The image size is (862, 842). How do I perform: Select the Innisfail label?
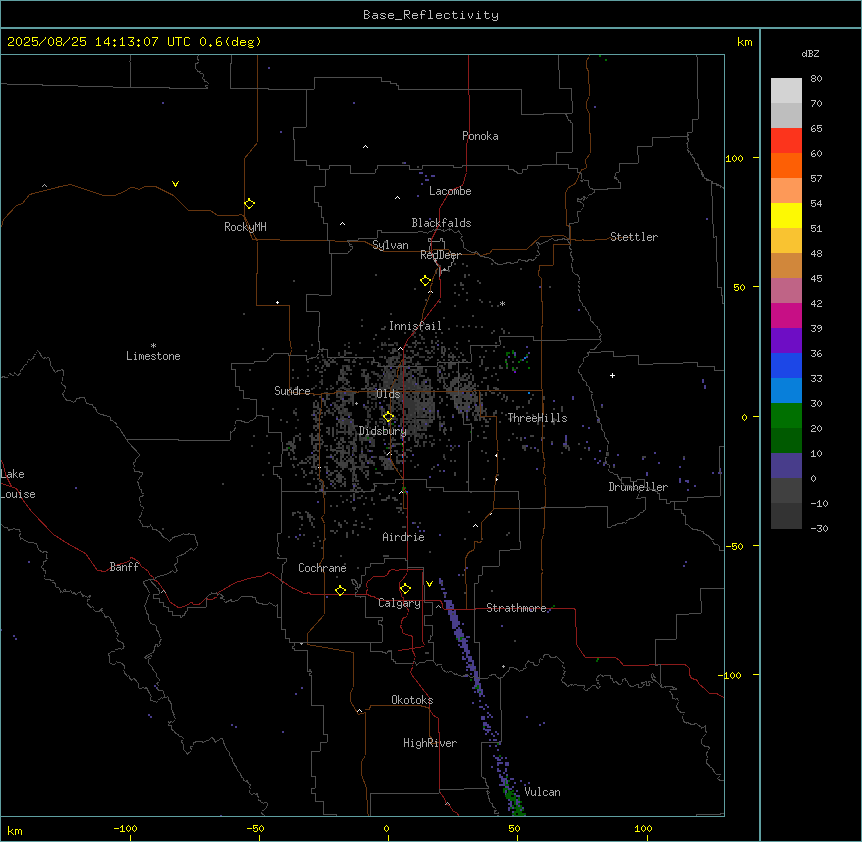[x=416, y=326]
